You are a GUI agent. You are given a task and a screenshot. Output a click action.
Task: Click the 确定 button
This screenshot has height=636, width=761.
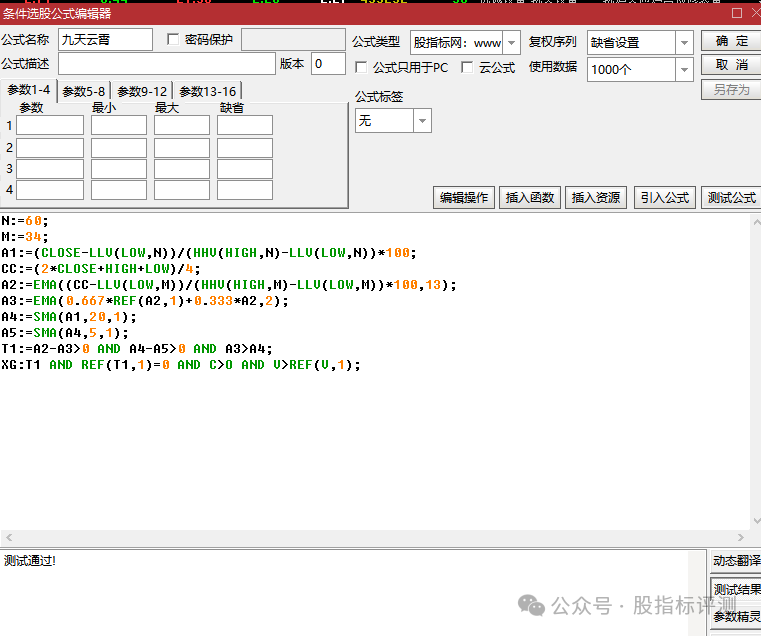tap(731, 41)
